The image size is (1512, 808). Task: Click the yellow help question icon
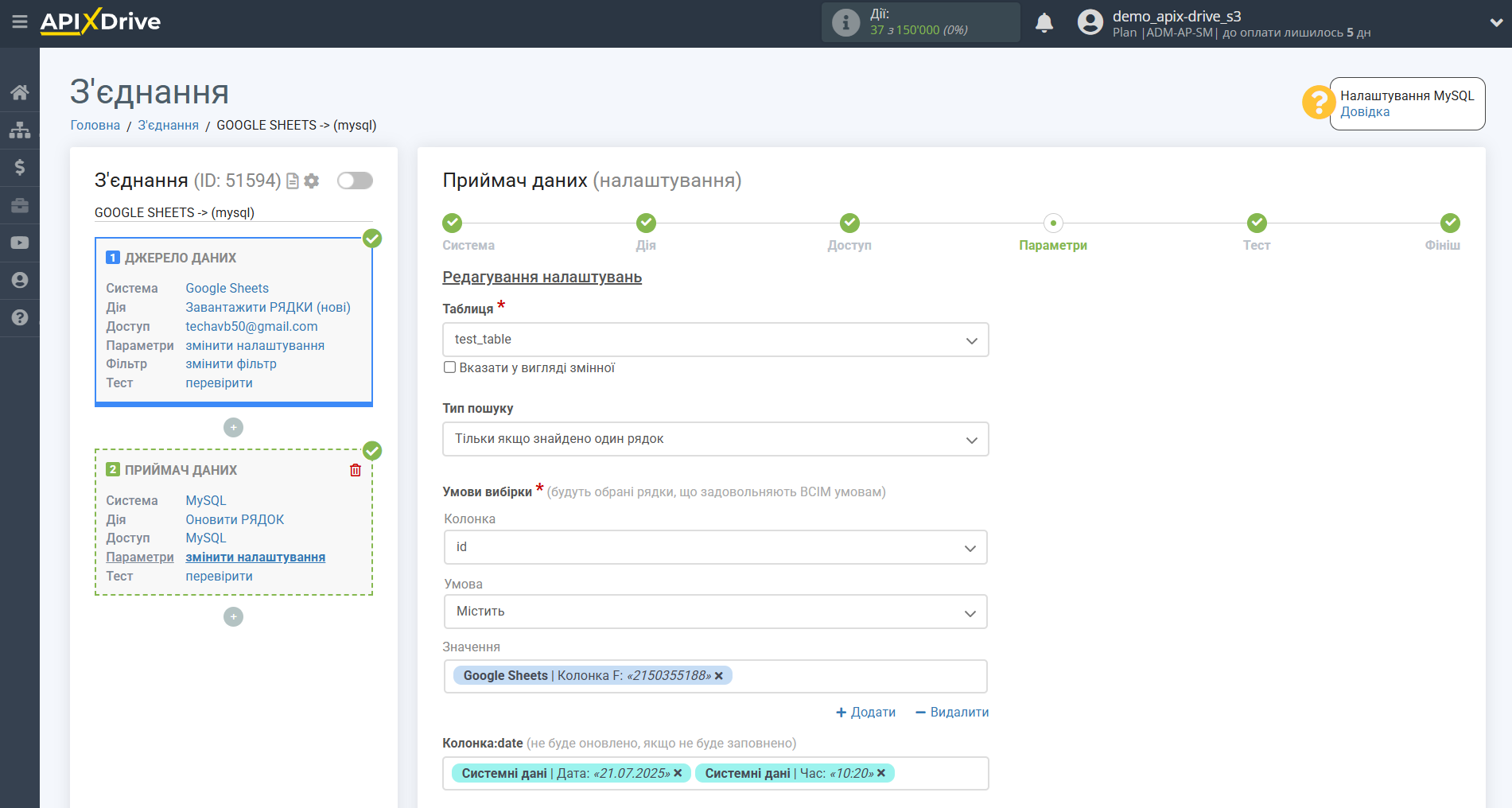[x=1318, y=103]
